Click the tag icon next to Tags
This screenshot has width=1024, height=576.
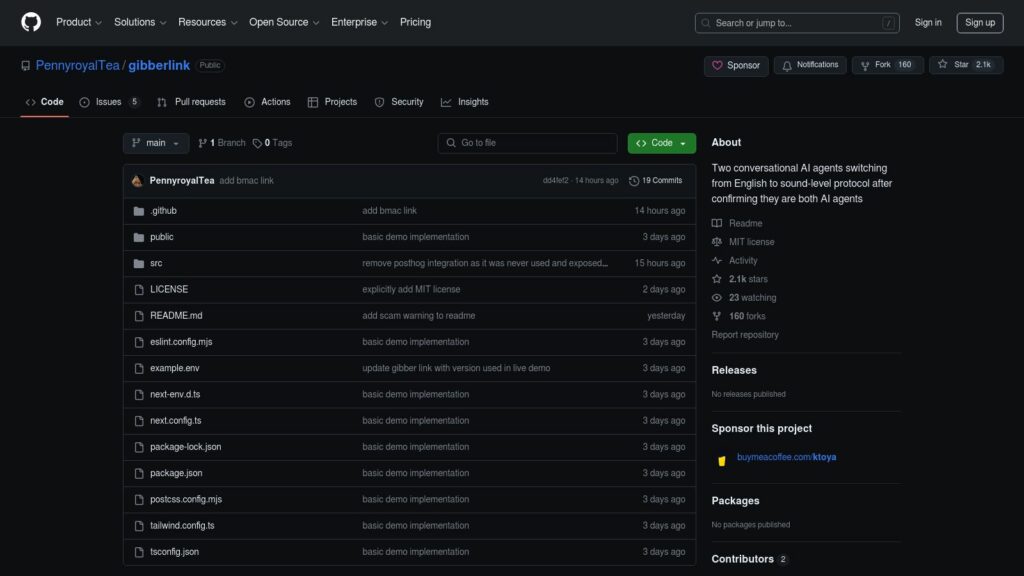tap(257, 143)
